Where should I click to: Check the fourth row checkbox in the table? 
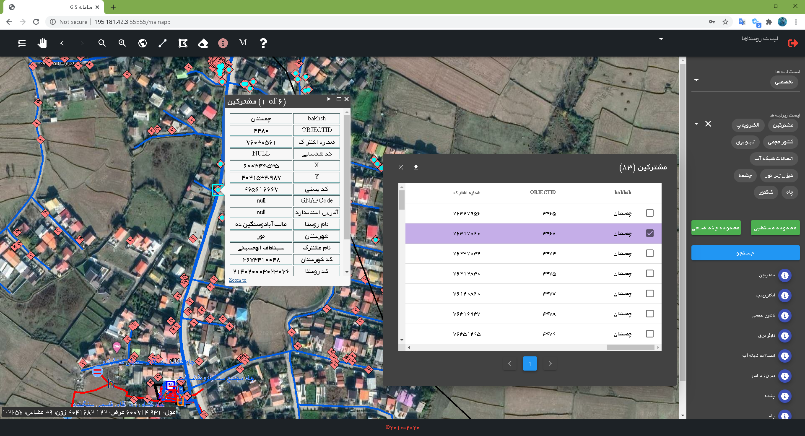pos(649,273)
